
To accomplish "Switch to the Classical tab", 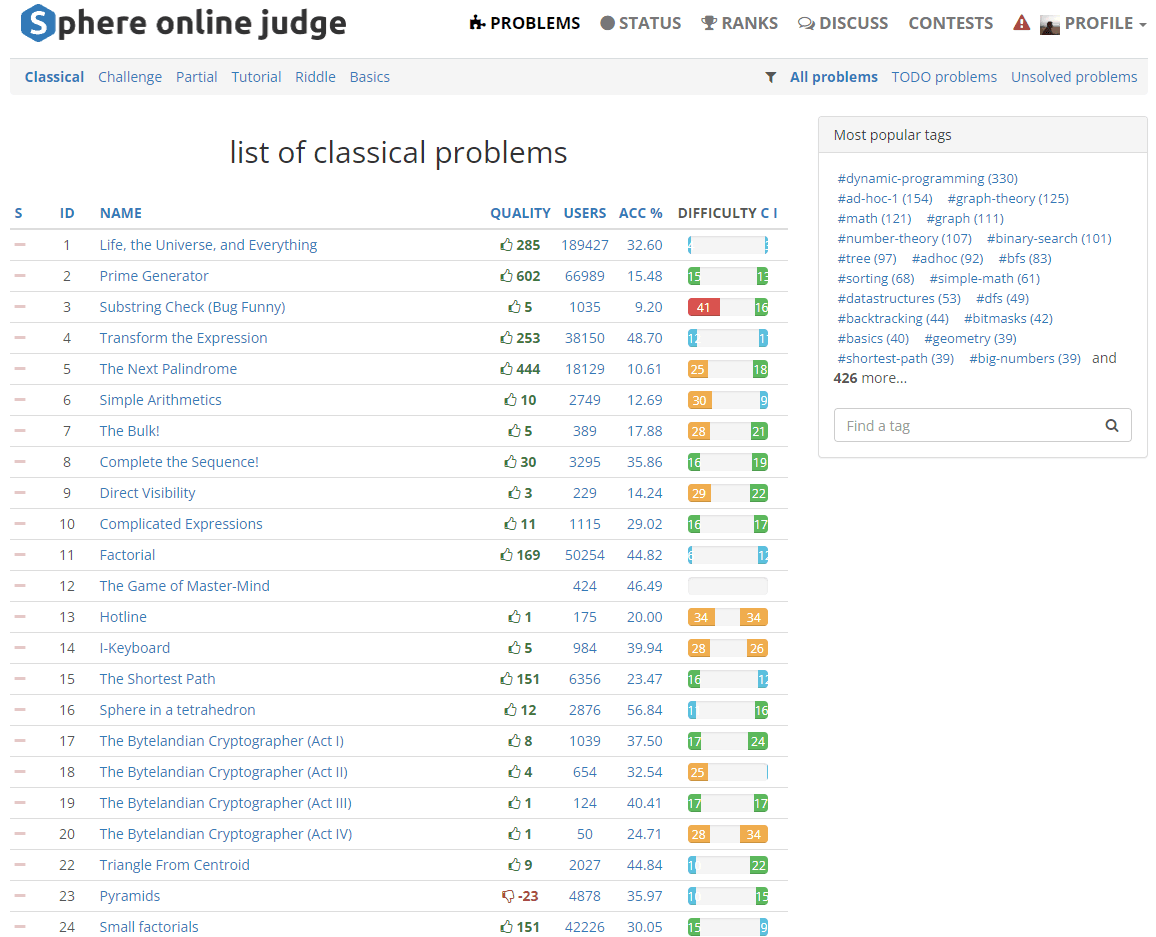I will (55, 77).
